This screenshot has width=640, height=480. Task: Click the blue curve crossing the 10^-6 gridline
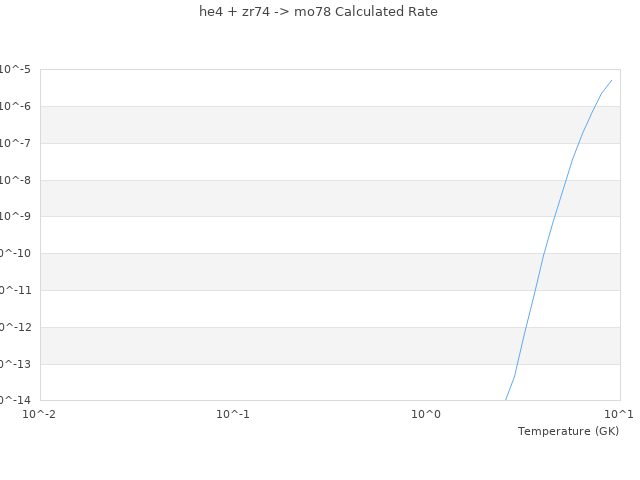[x=595, y=107]
